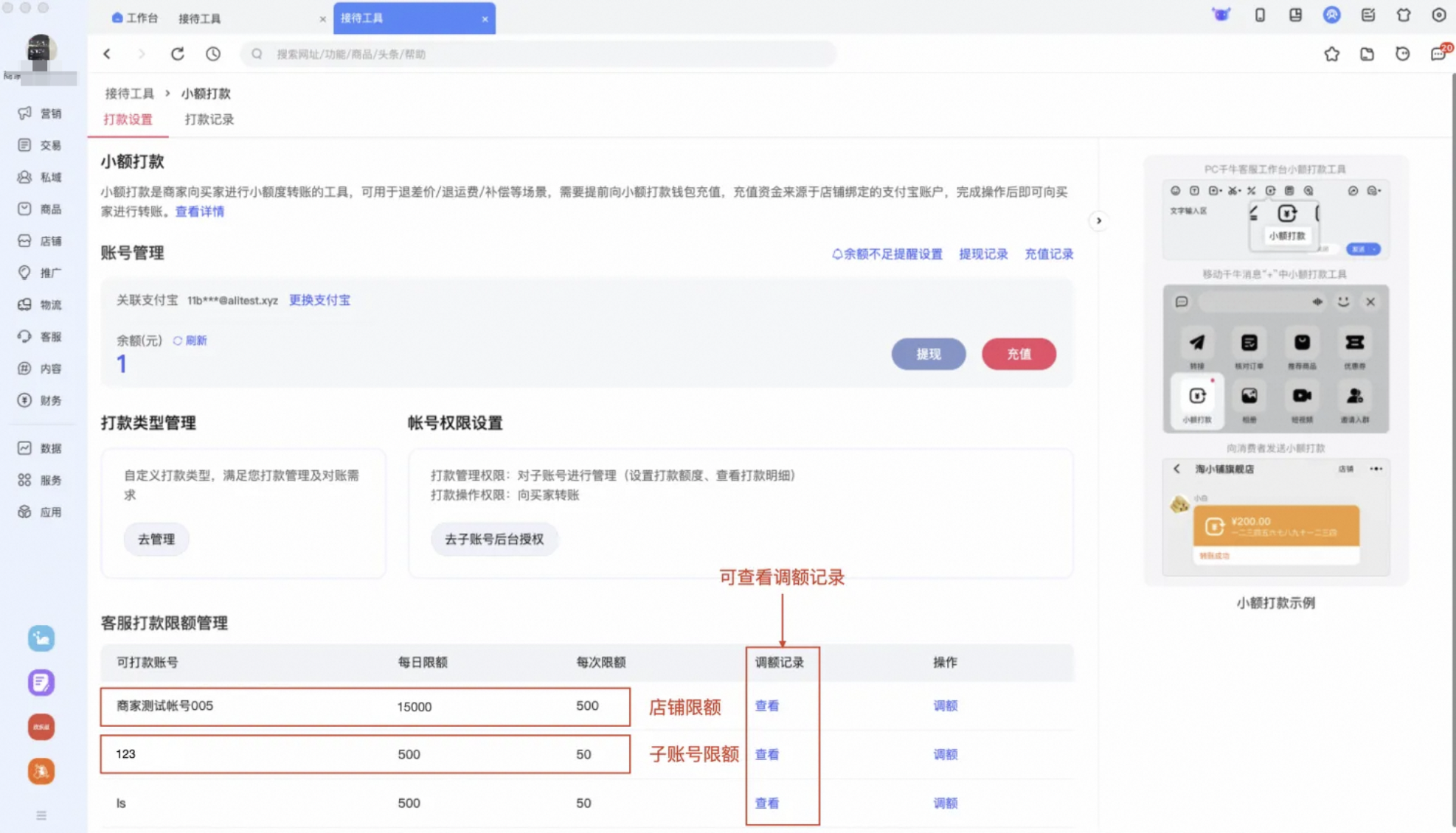Image resolution: width=1456 pixels, height=833 pixels.
Task: Click the orange app icon in sidebar
Action: tap(41, 771)
